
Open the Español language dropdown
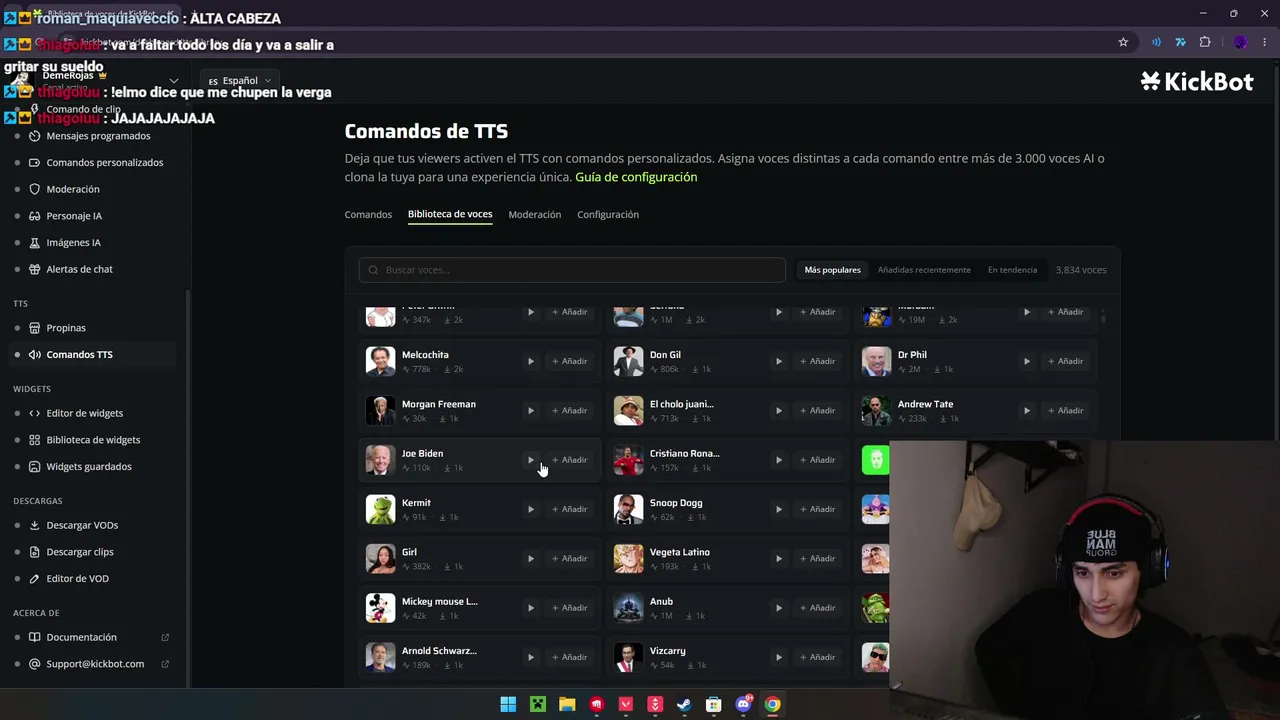tap(240, 80)
